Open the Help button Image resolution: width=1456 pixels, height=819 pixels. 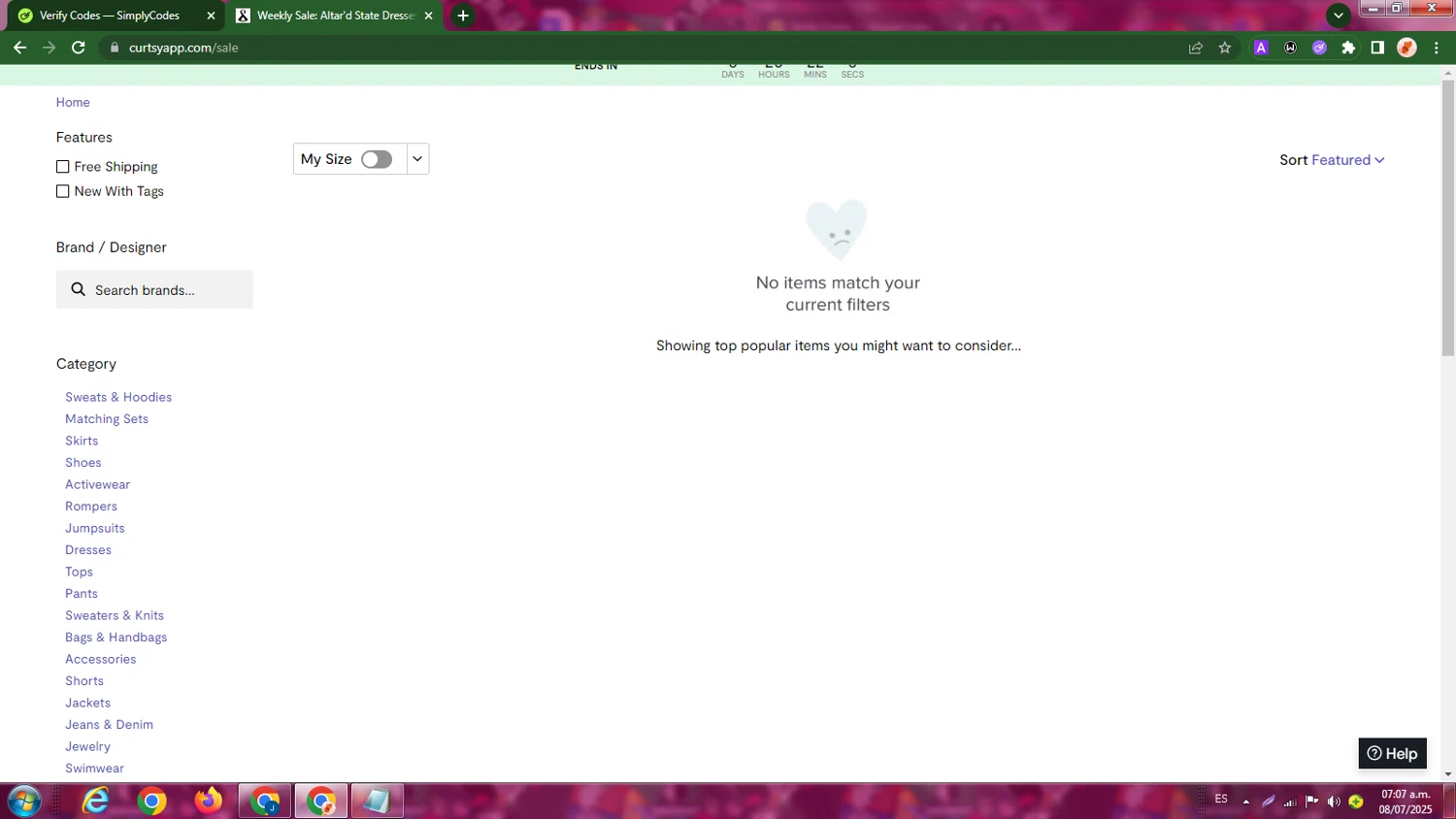pyautogui.click(x=1392, y=753)
